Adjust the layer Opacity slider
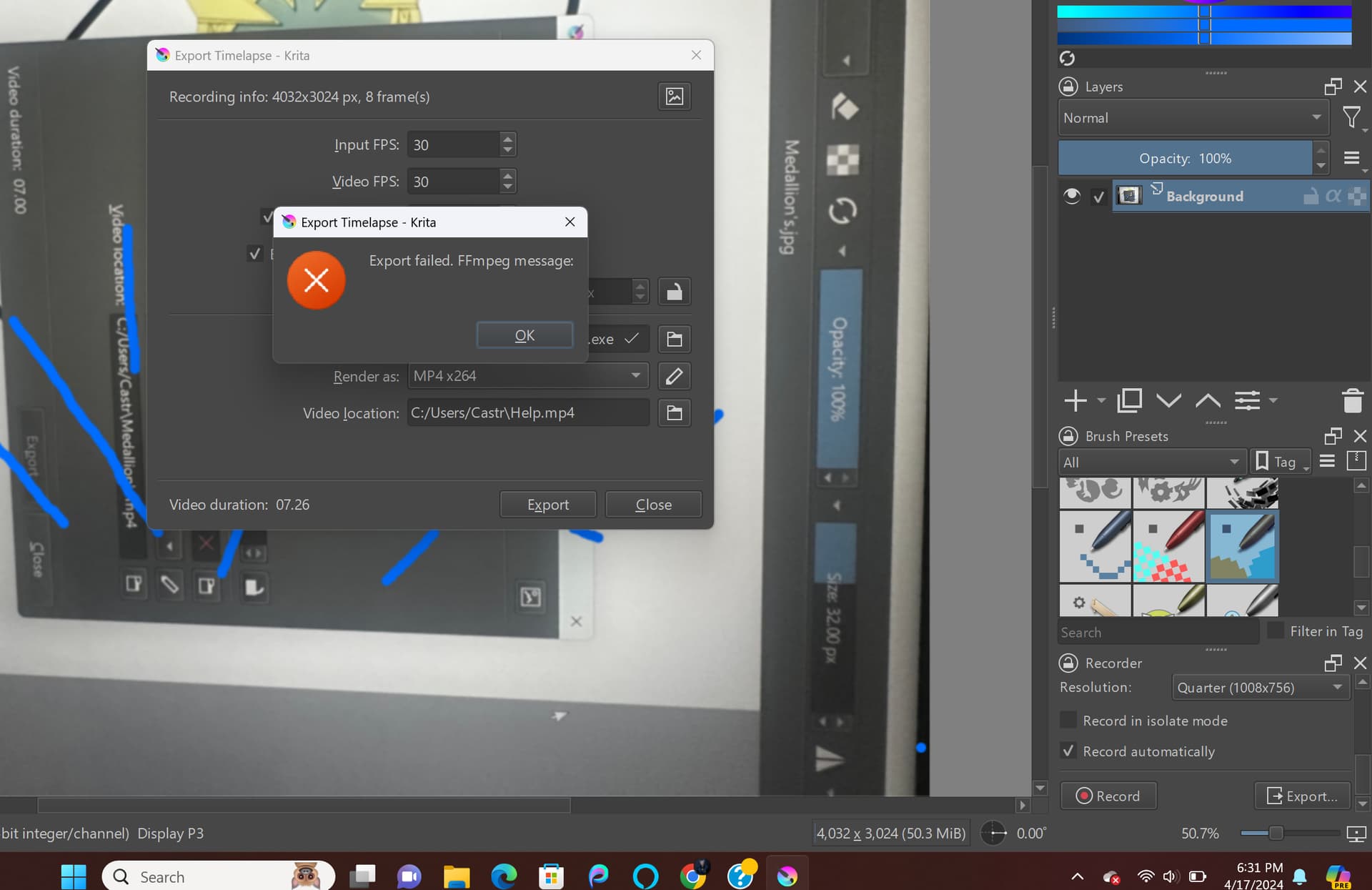The image size is (1372, 890). [x=1185, y=158]
